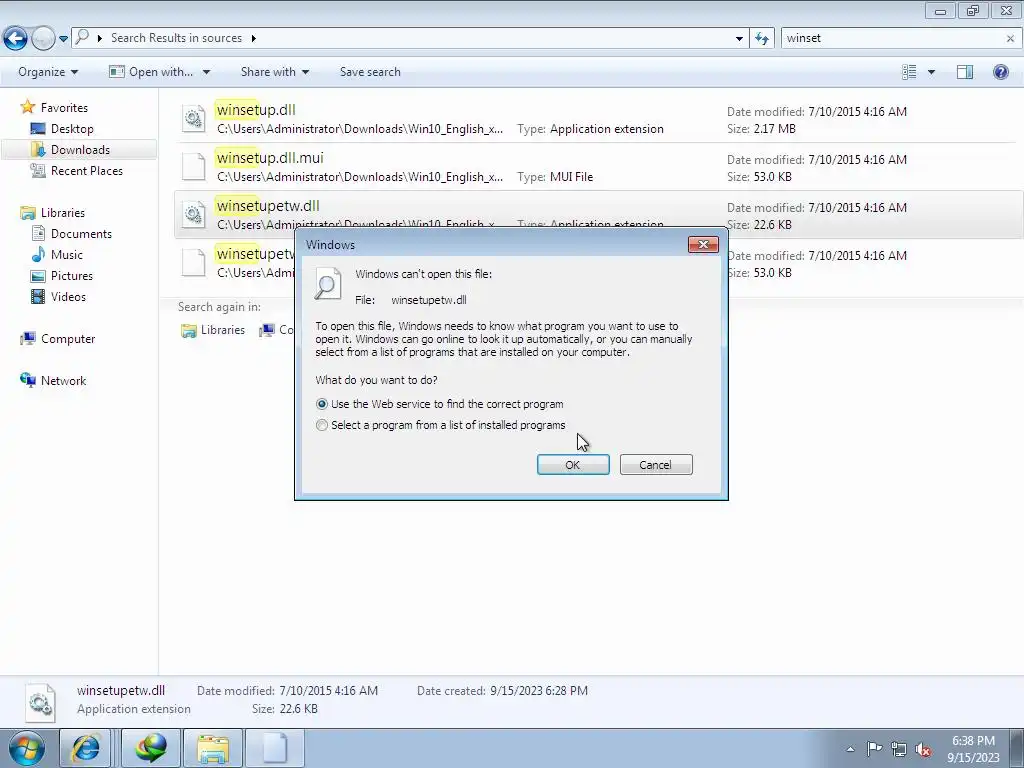The height and width of the screenshot is (768, 1024).
Task: Click the winsetup.dll.mui file icon
Action: [194, 167]
